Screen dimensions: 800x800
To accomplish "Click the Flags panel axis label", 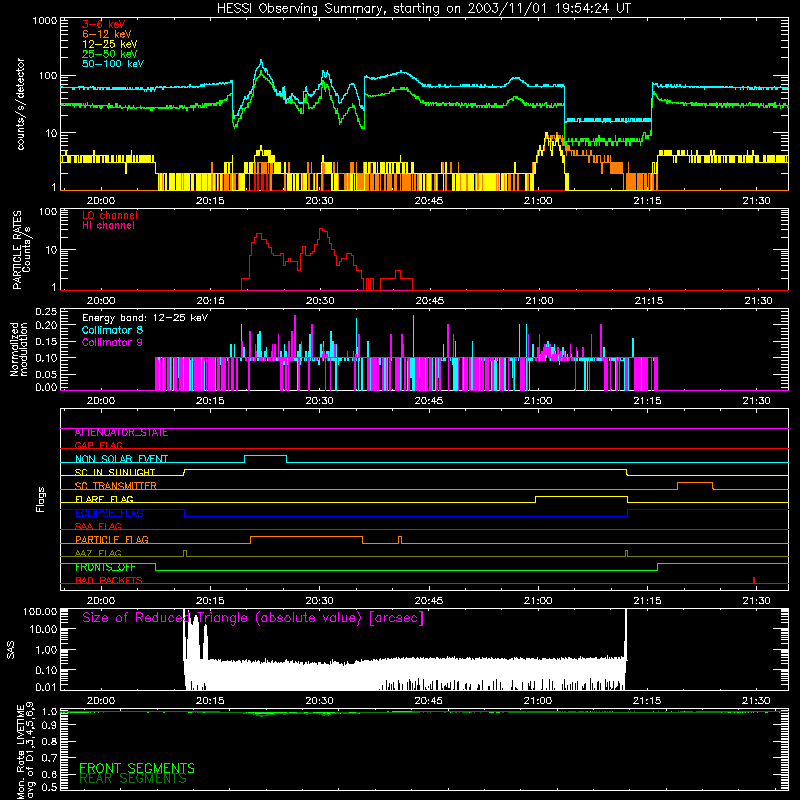I will point(41,499).
